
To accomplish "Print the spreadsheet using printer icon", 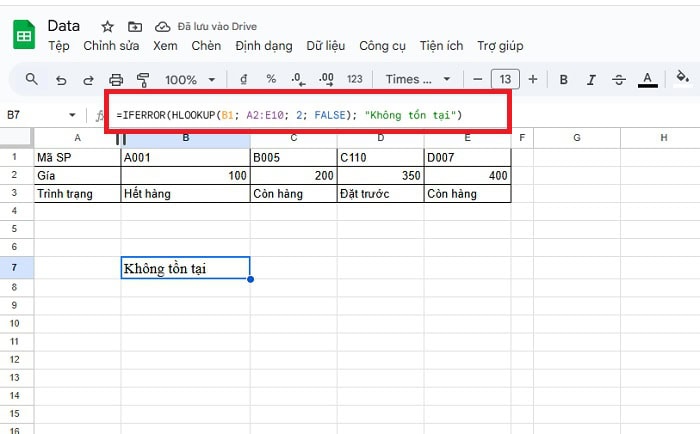I will click(116, 79).
